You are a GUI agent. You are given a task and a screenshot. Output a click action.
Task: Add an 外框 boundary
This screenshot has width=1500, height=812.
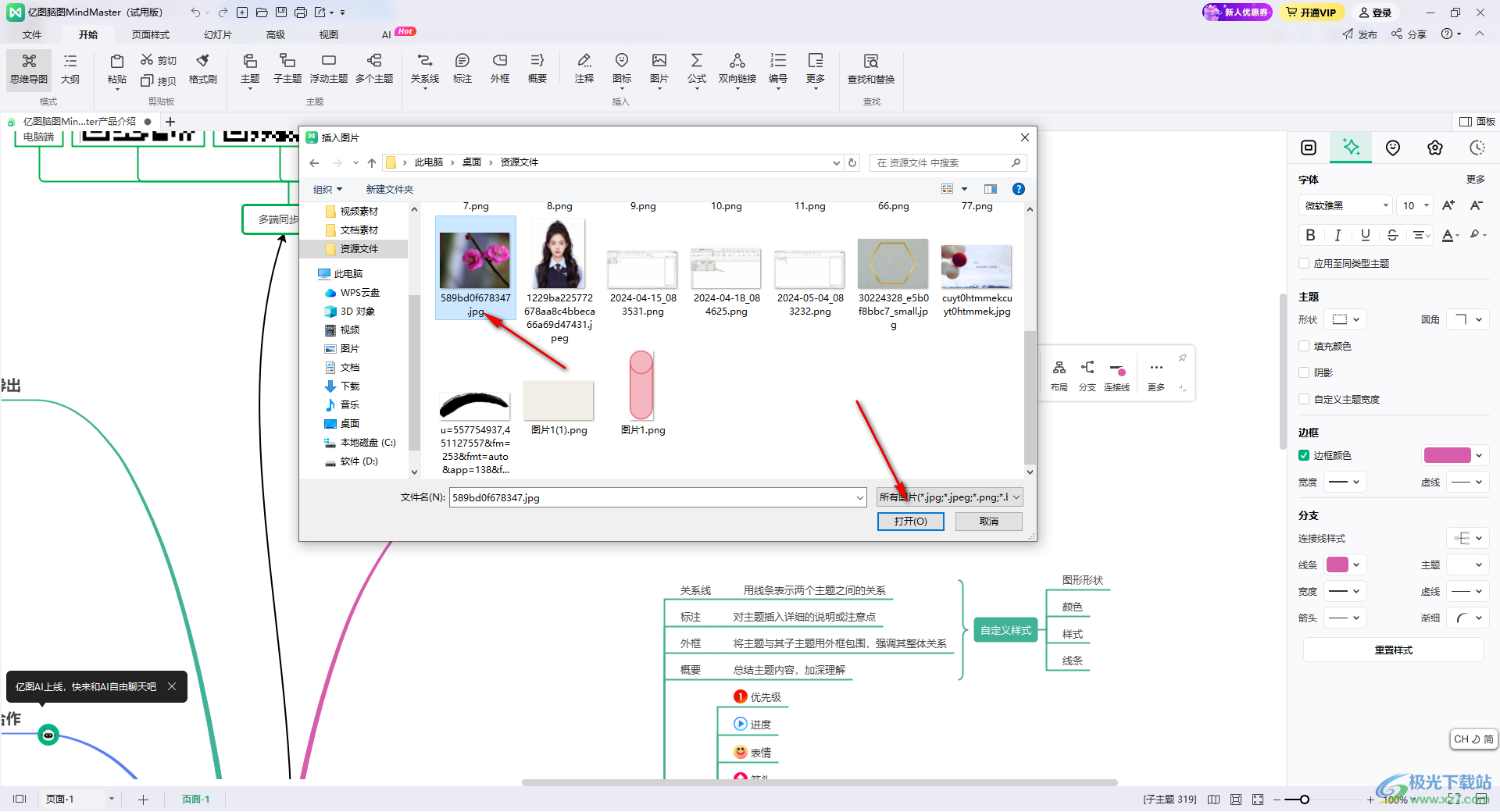pos(500,69)
